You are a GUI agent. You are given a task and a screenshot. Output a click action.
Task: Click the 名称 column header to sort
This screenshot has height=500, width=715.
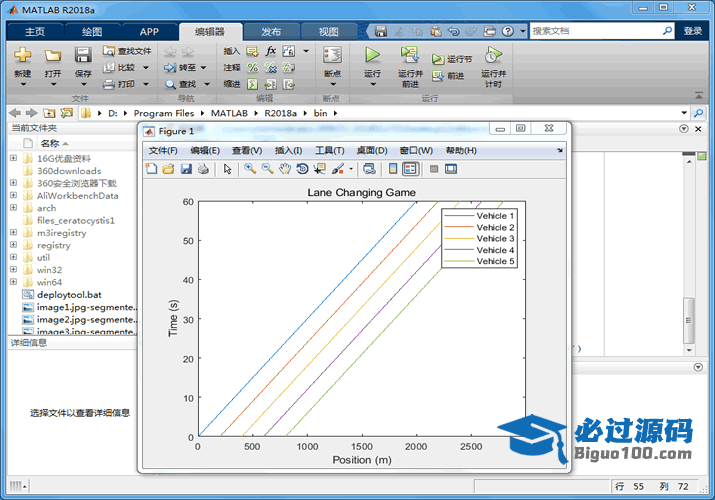coord(50,144)
